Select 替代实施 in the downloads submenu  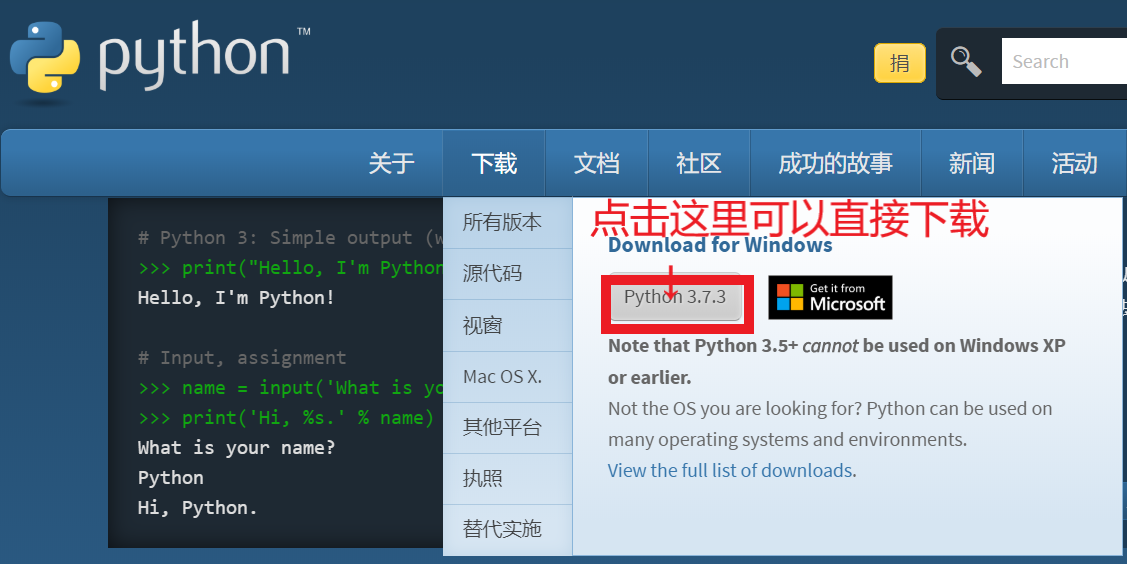507,530
